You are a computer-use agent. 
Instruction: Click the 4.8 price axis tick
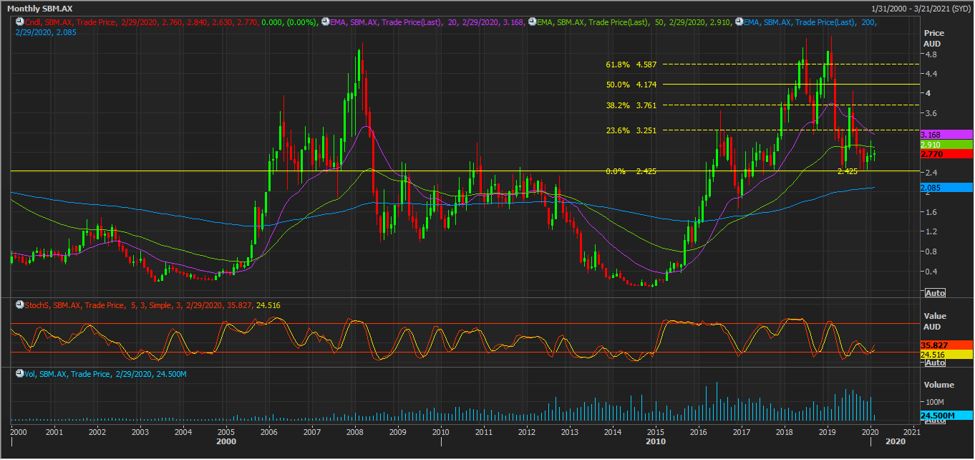930,55
